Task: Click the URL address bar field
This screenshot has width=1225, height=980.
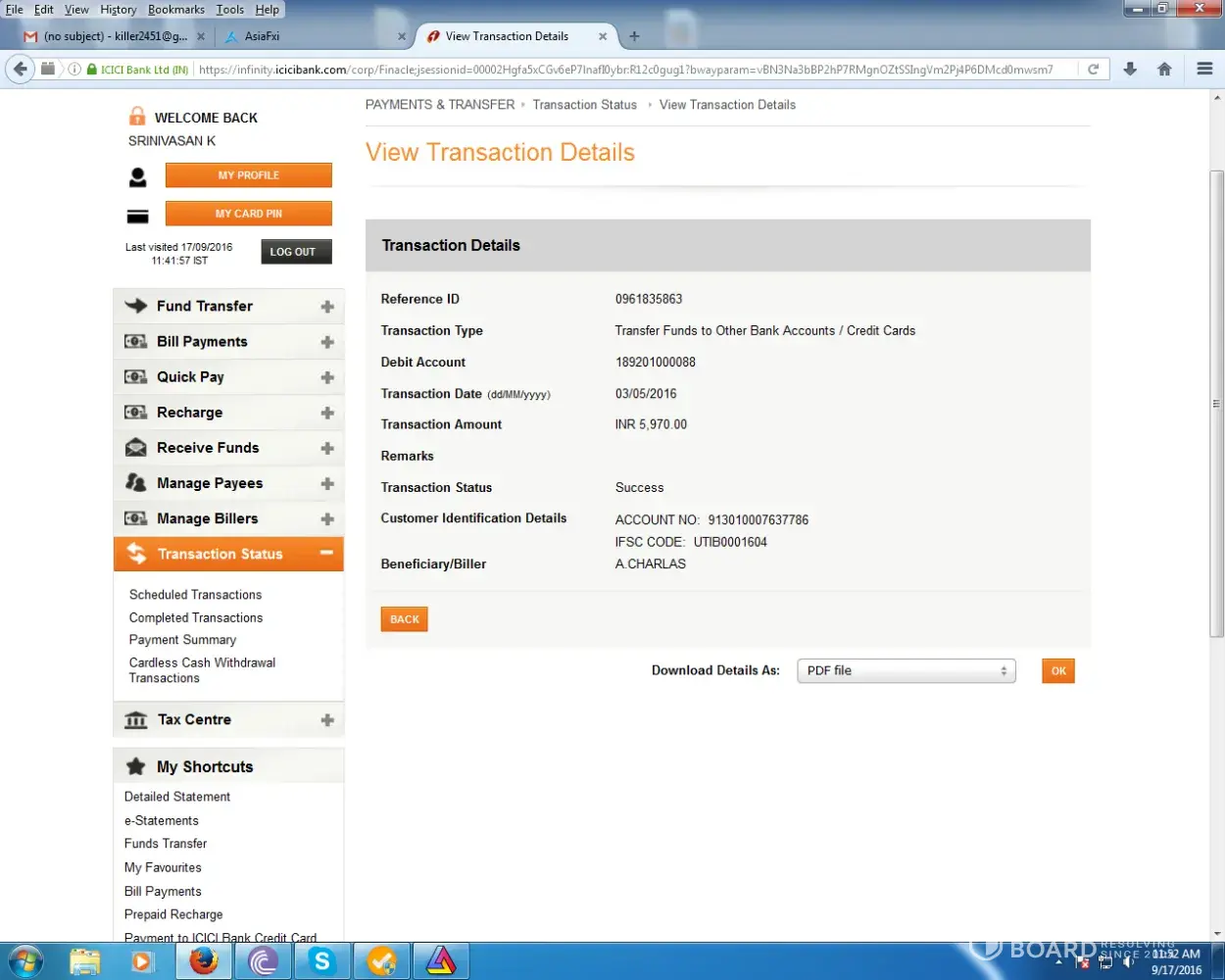Action: (627, 70)
